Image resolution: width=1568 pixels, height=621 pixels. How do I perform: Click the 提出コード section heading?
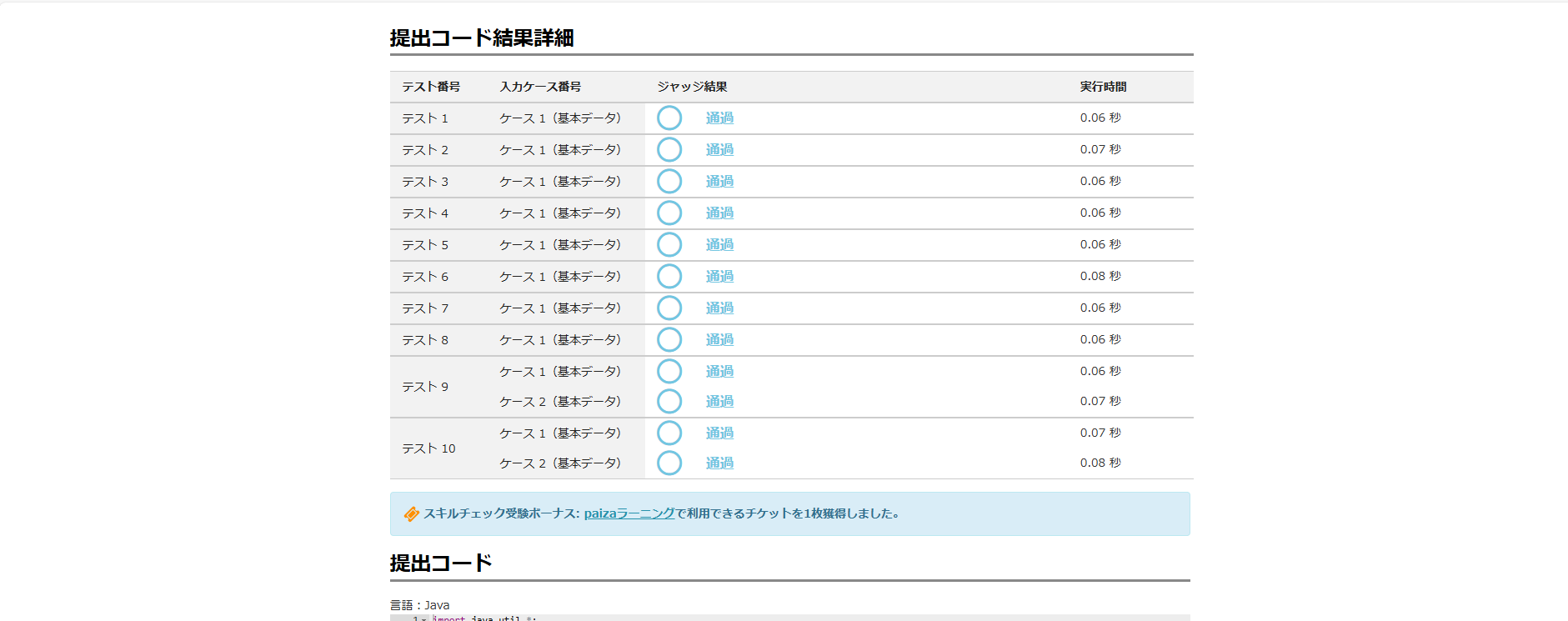point(441,563)
